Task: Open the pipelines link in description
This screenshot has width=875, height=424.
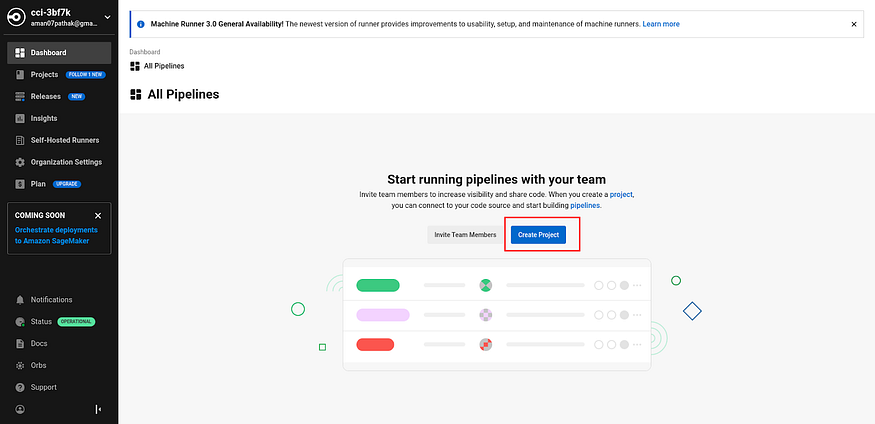Action: click(x=585, y=205)
